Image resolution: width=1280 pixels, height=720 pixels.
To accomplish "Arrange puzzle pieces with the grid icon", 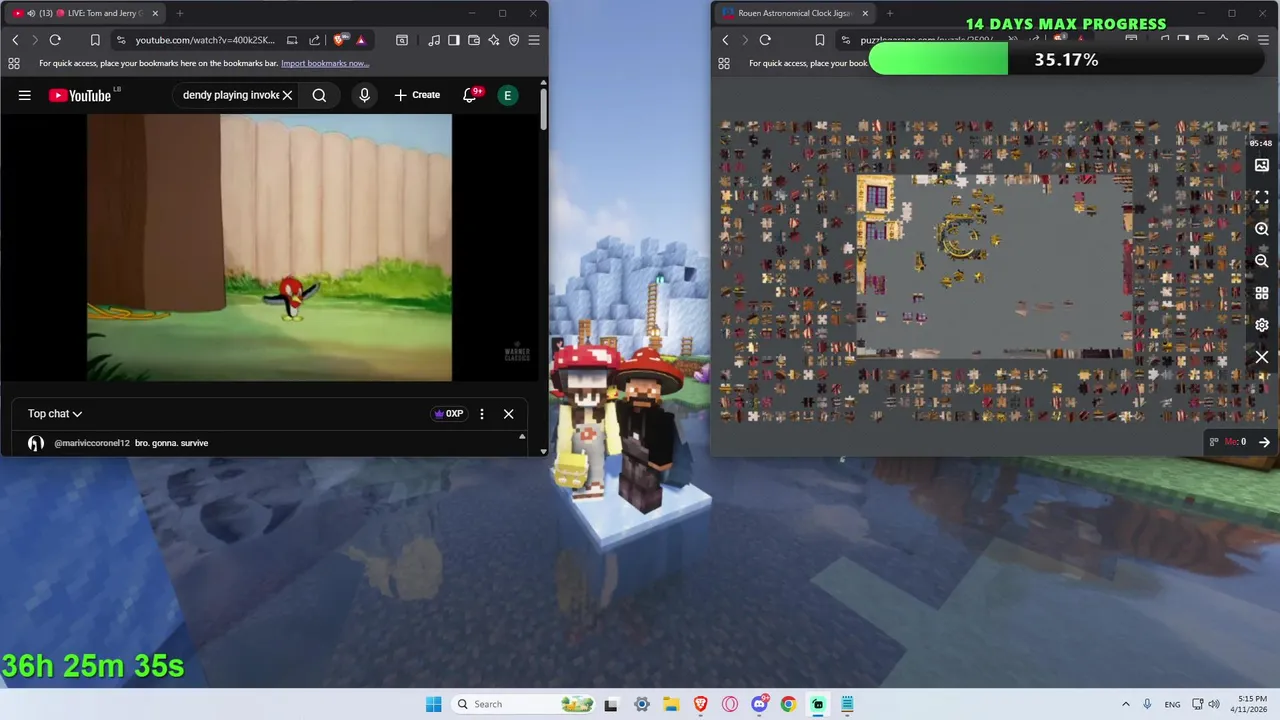I will 1262,293.
